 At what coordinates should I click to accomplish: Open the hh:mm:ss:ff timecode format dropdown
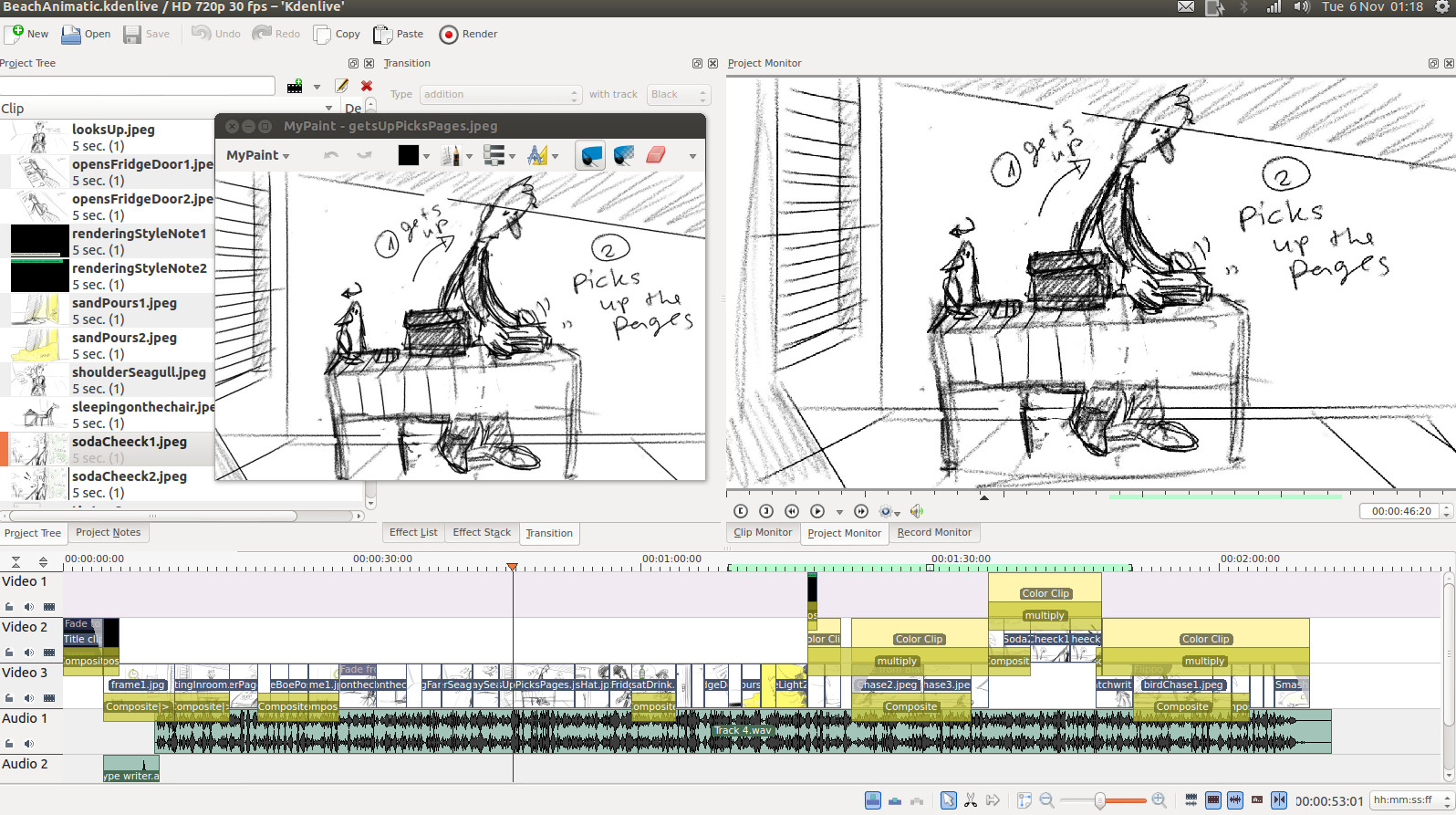pos(1410,800)
